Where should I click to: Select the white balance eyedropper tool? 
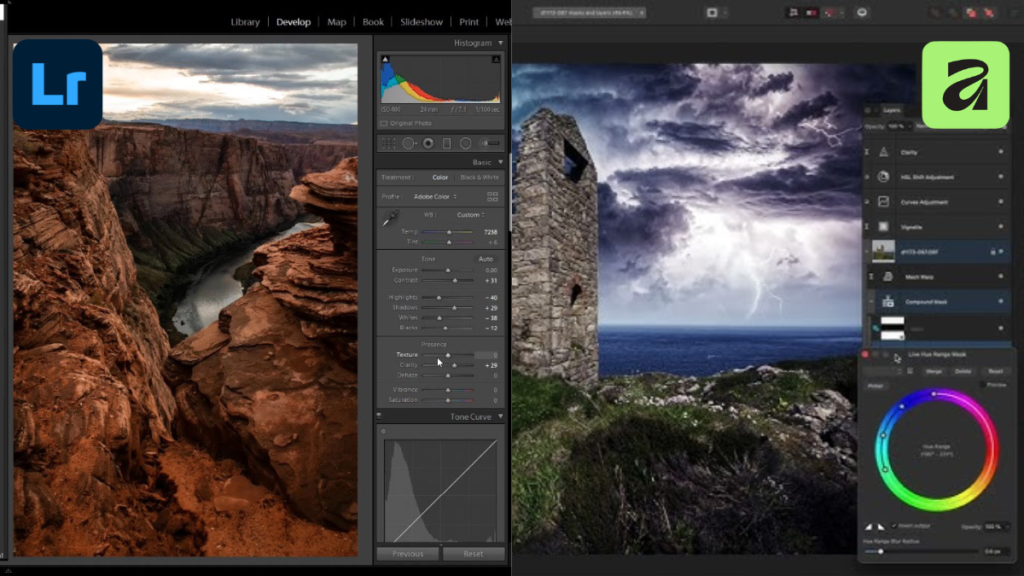[391, 218]
